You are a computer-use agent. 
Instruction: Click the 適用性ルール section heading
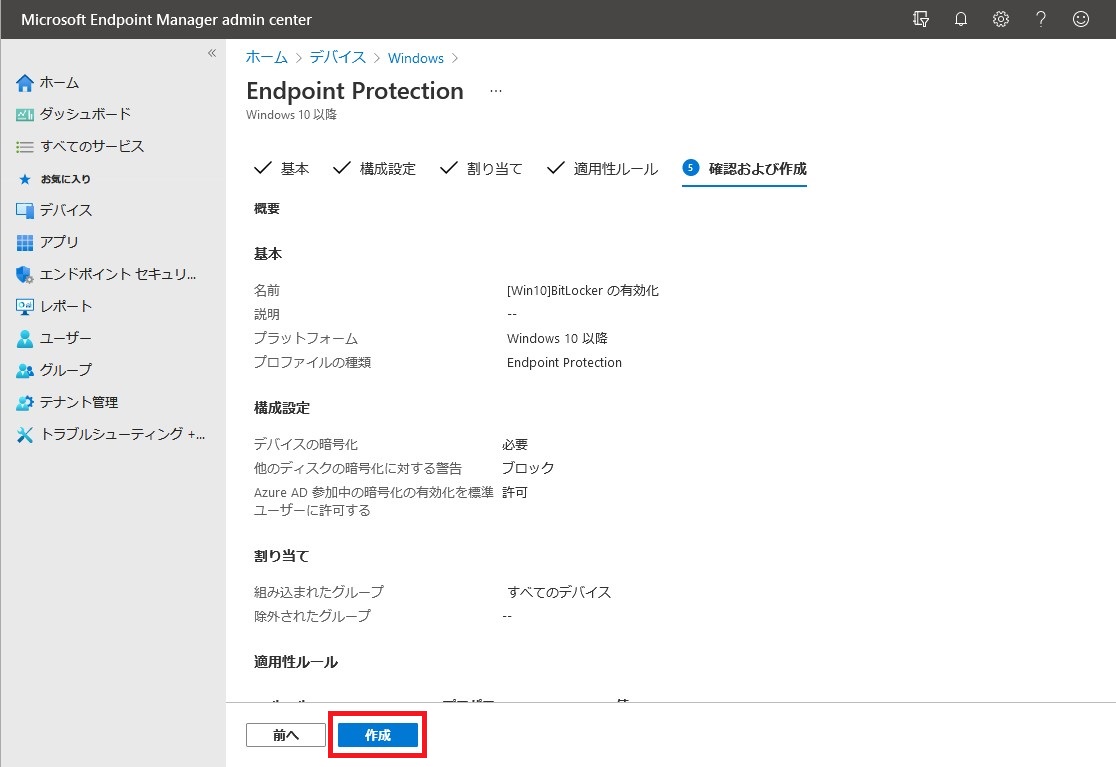point(296,662)
